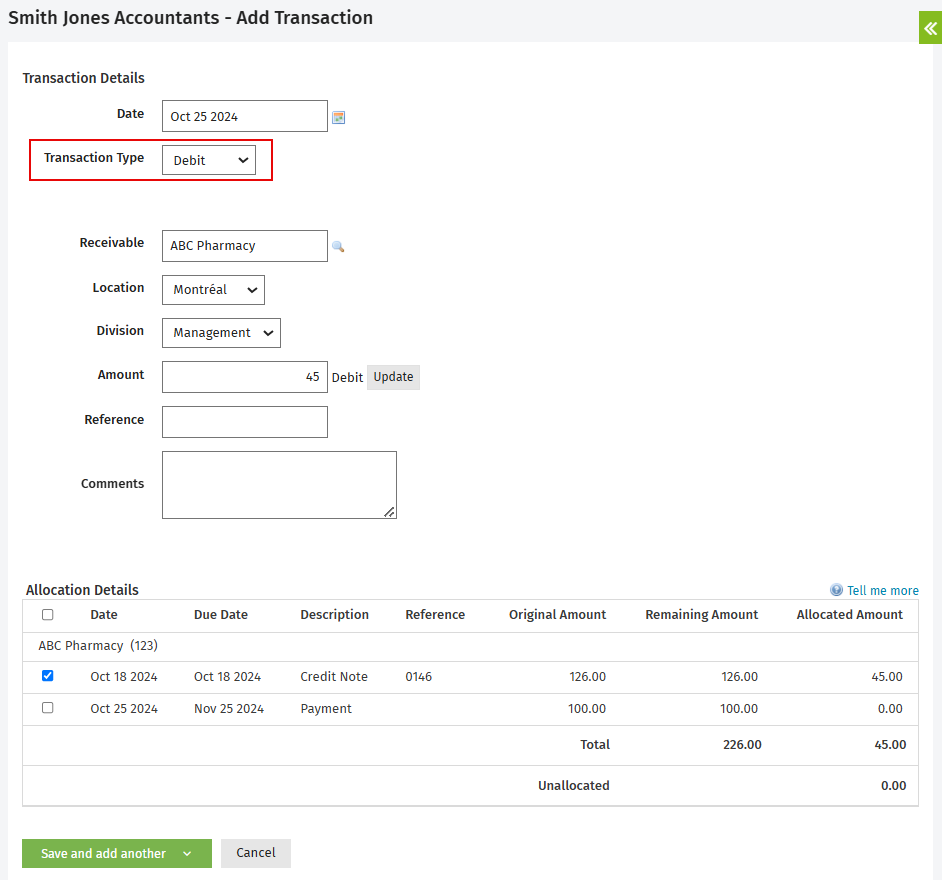Uncheck the Credit Note allocation checkbox
Image resolution: width=942 pixels, height=880 pixels.
(x=47, y=676)
